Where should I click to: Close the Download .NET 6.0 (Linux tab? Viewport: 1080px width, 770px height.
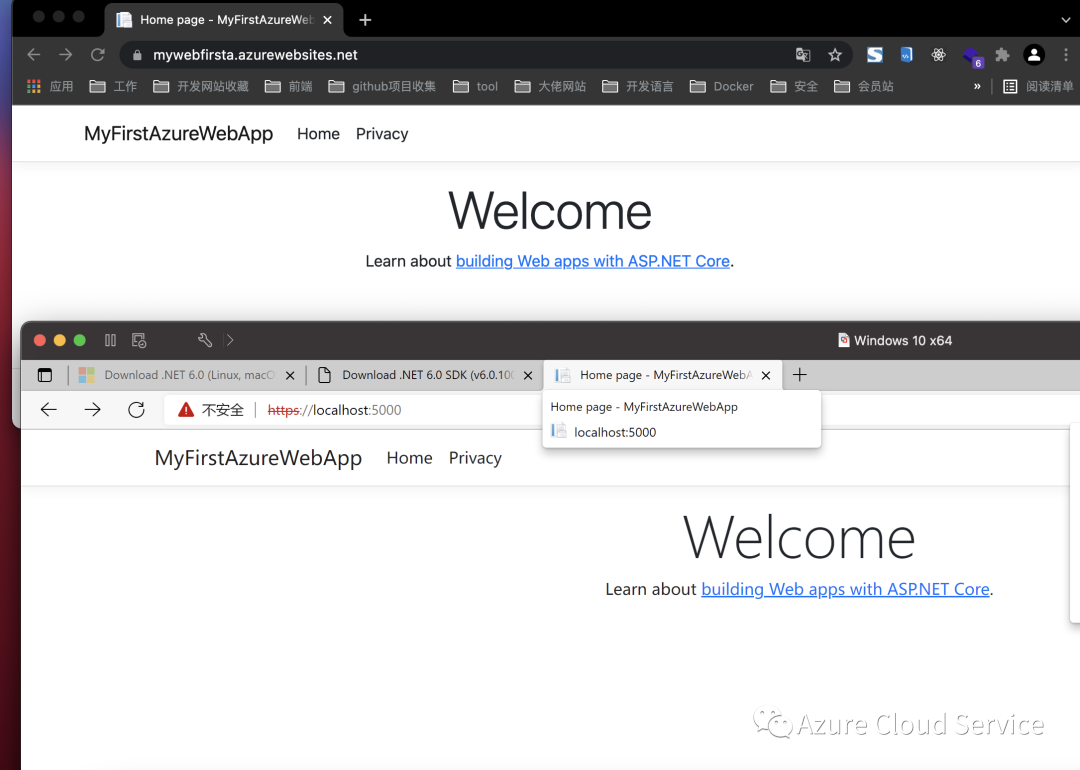coord(291,375)
